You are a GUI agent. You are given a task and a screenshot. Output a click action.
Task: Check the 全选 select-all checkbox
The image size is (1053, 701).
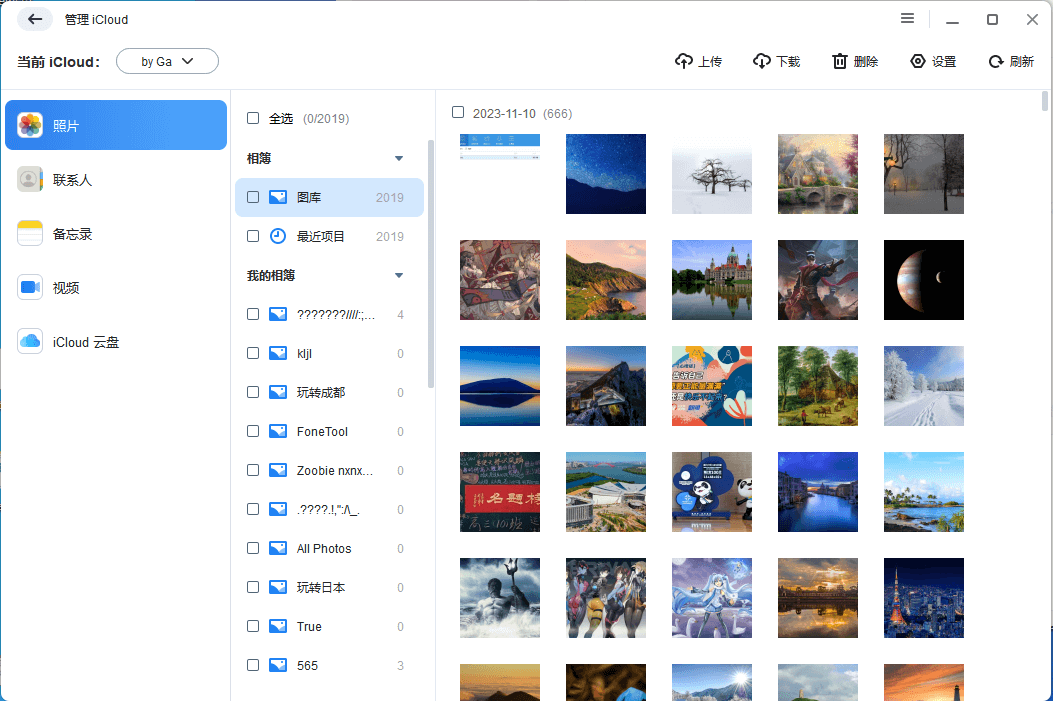[x=253, y=118]
